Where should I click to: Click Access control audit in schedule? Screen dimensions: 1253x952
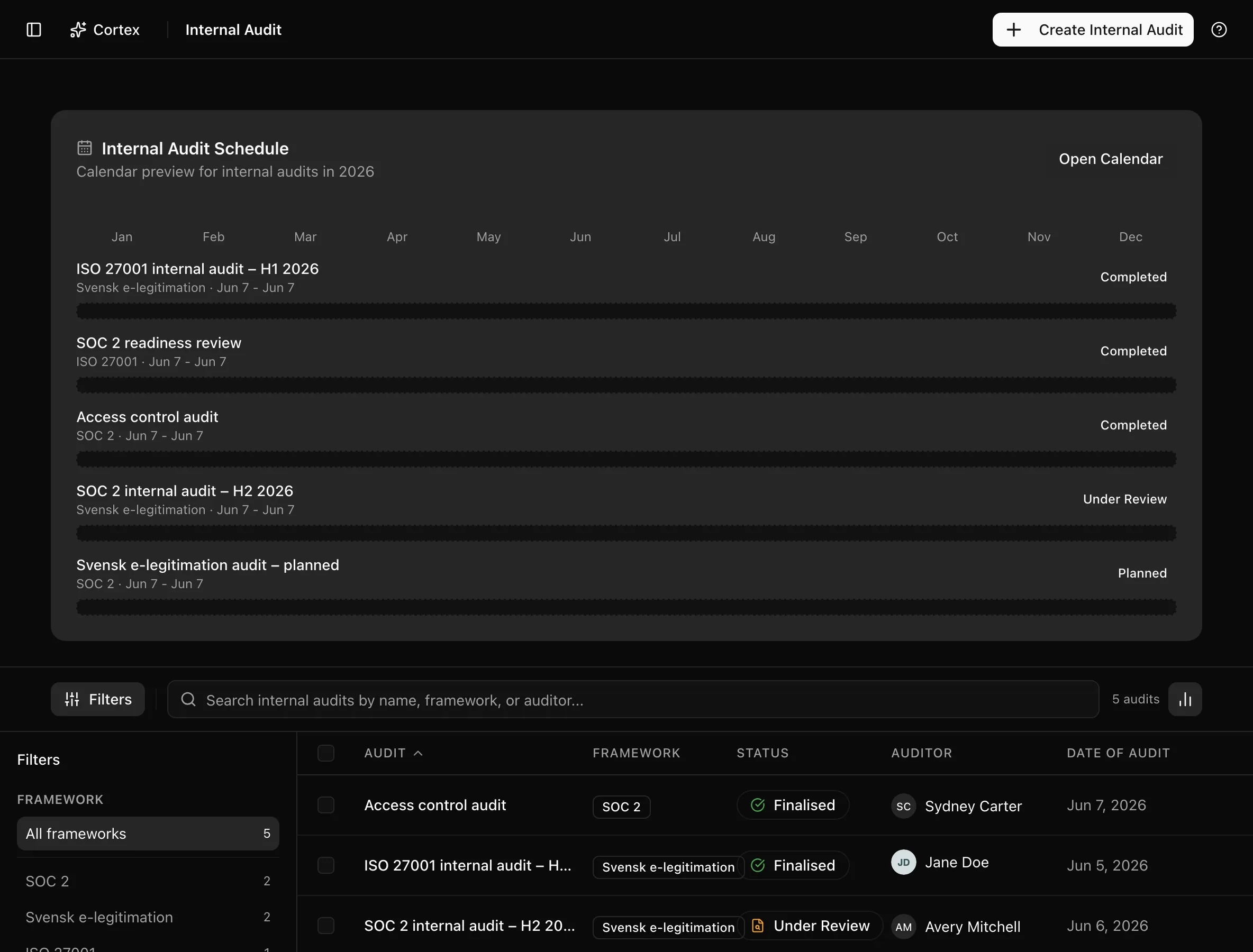147,417
